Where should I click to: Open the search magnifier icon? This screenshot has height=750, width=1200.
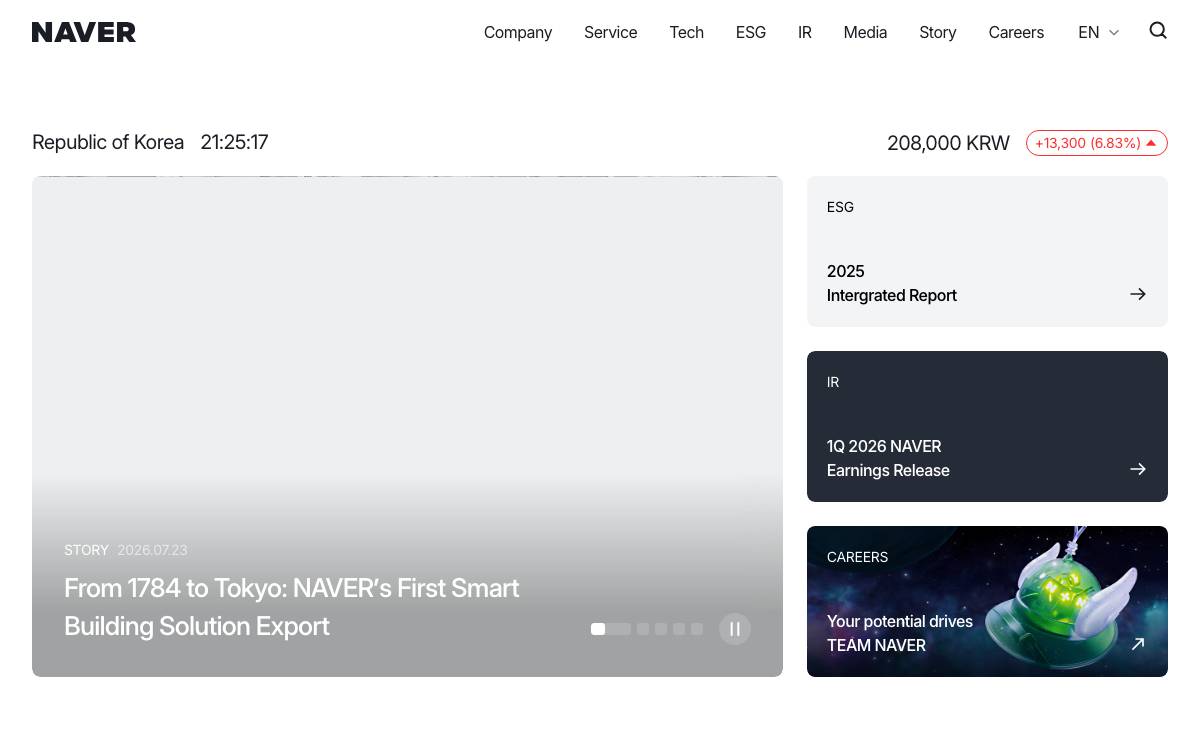(x=1158, y=31)
